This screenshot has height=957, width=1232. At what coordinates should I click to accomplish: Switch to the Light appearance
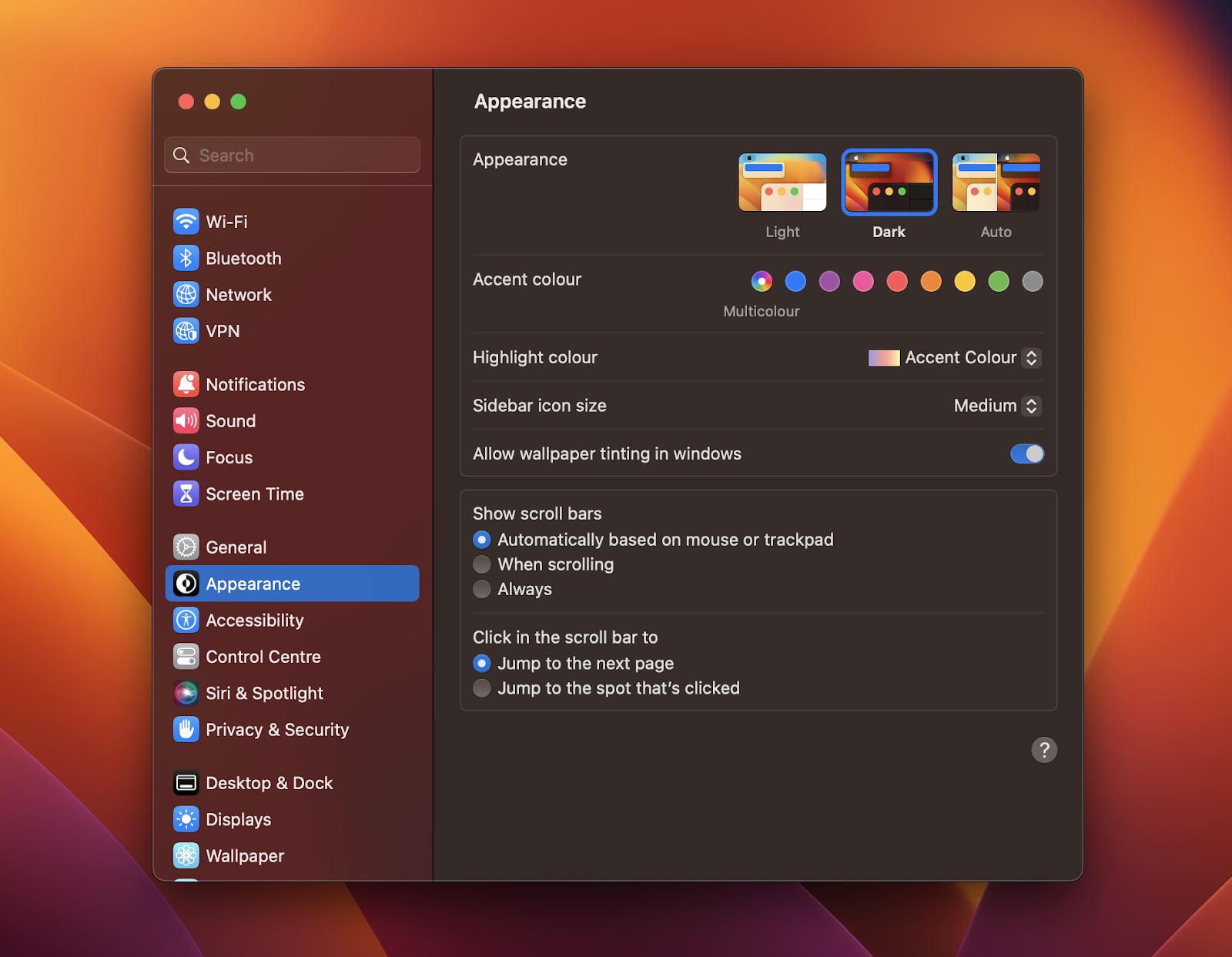pos(782,182)
